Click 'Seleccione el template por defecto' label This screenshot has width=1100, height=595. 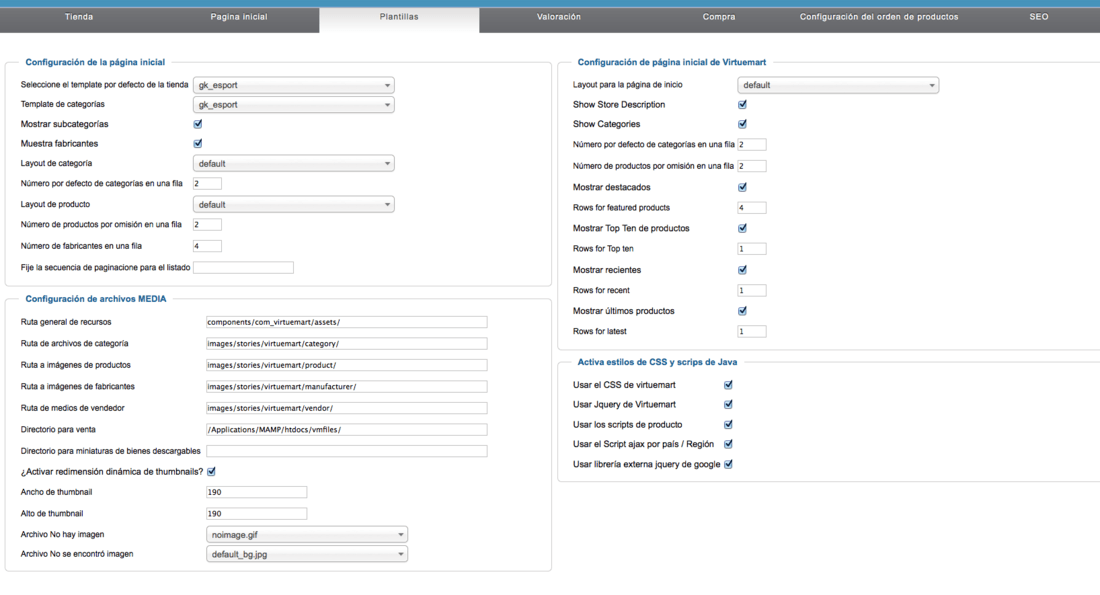coord(105,85)
